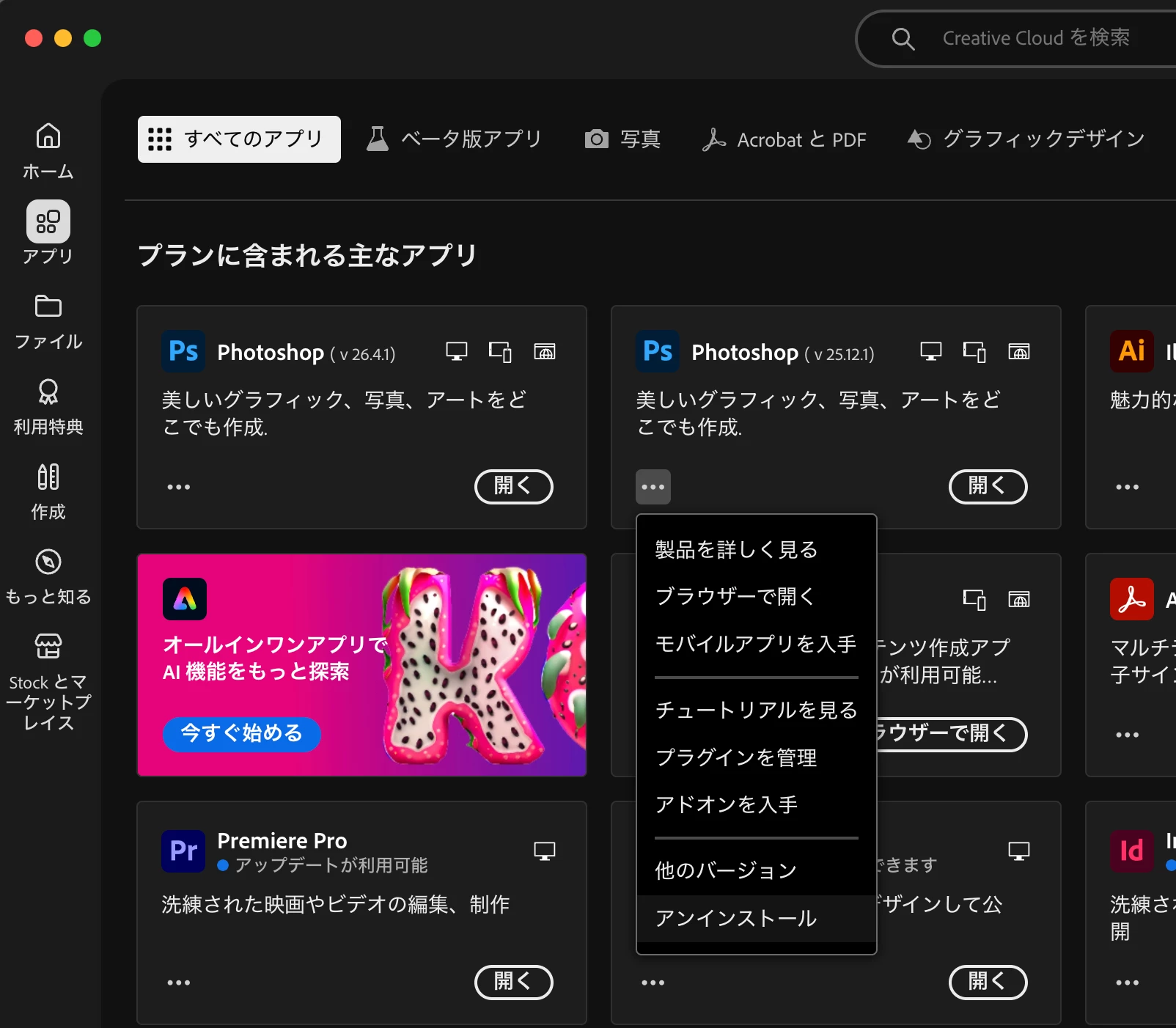Choose アンインストール from the menu
The height and width of the screenshot is (1028, 1176).
(x=757, y=918)
